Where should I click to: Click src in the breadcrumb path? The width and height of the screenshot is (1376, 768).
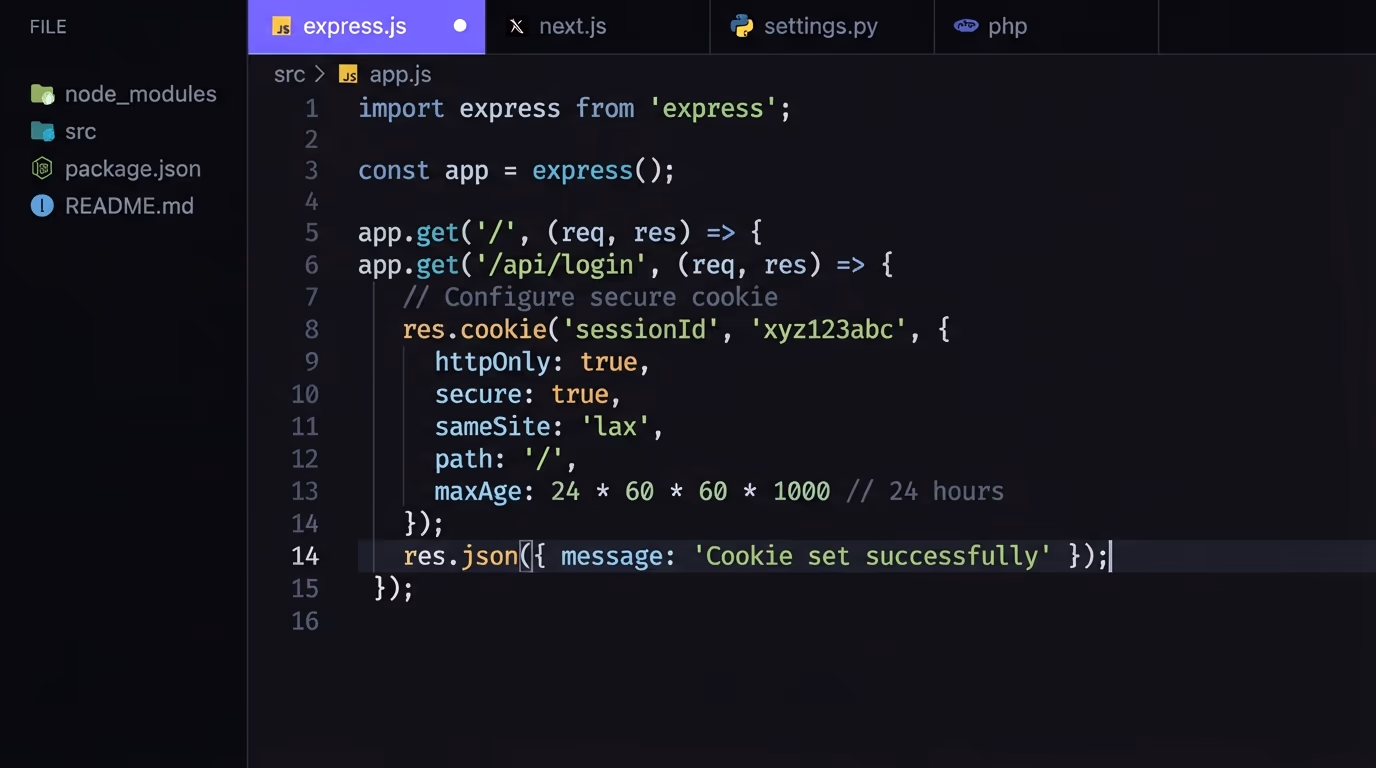point(289,74)
